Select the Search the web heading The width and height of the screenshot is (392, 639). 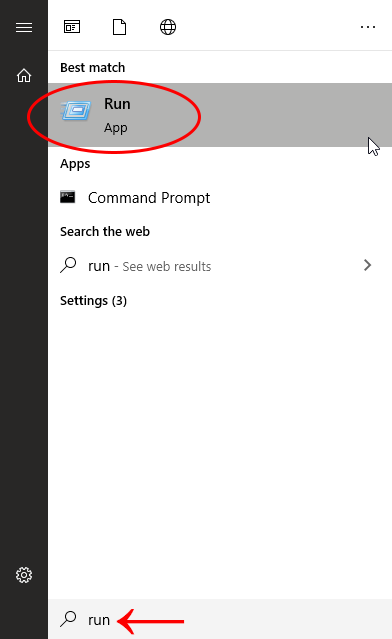[105, 231]
